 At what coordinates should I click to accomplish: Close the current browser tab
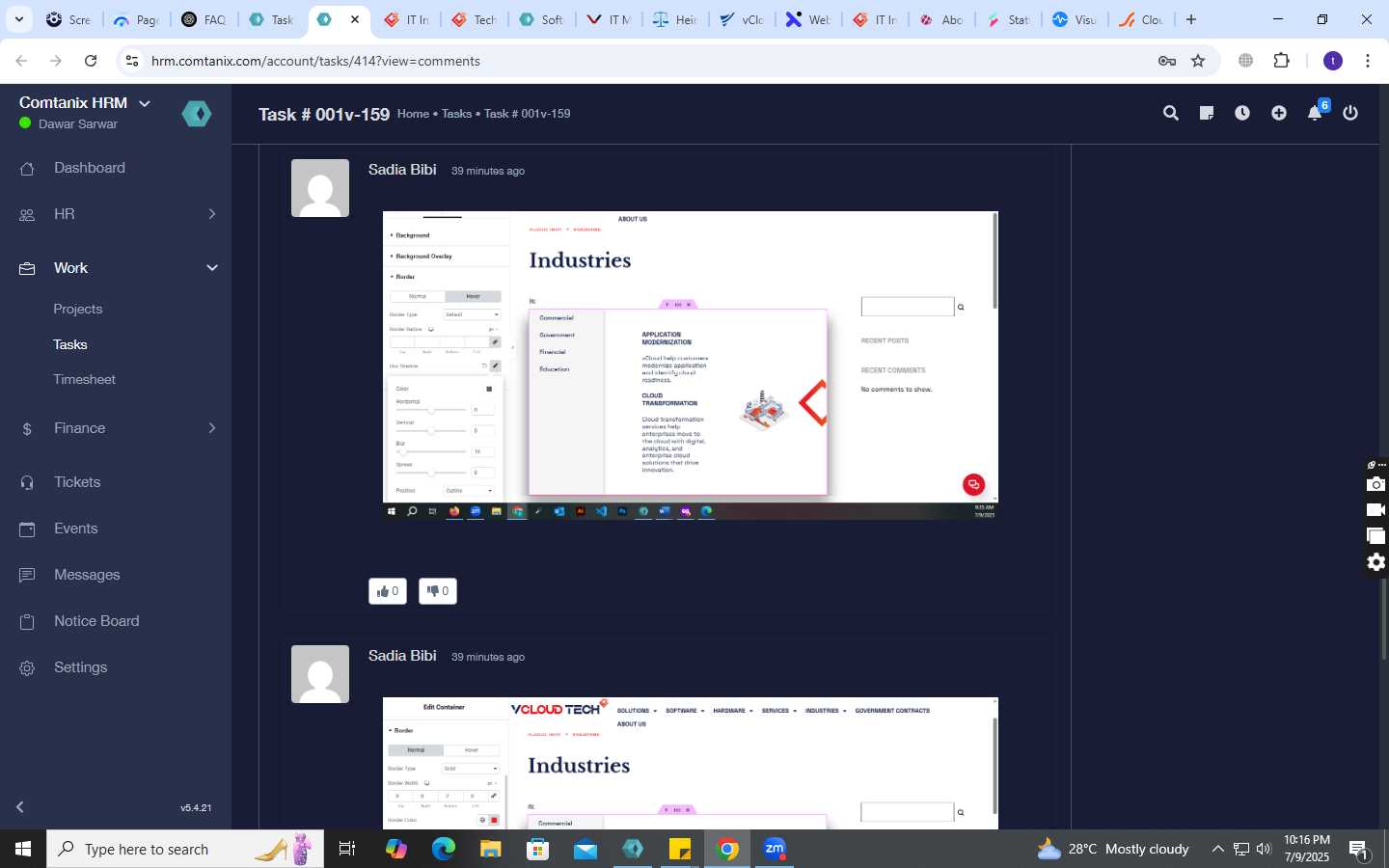coord(355,19)
